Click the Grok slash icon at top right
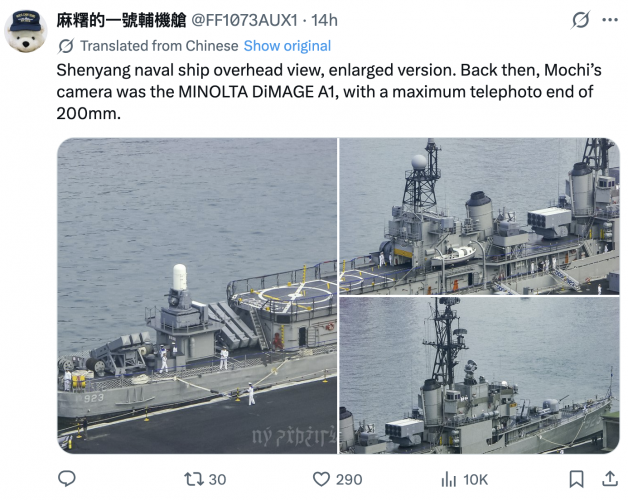 click(580, 20)
